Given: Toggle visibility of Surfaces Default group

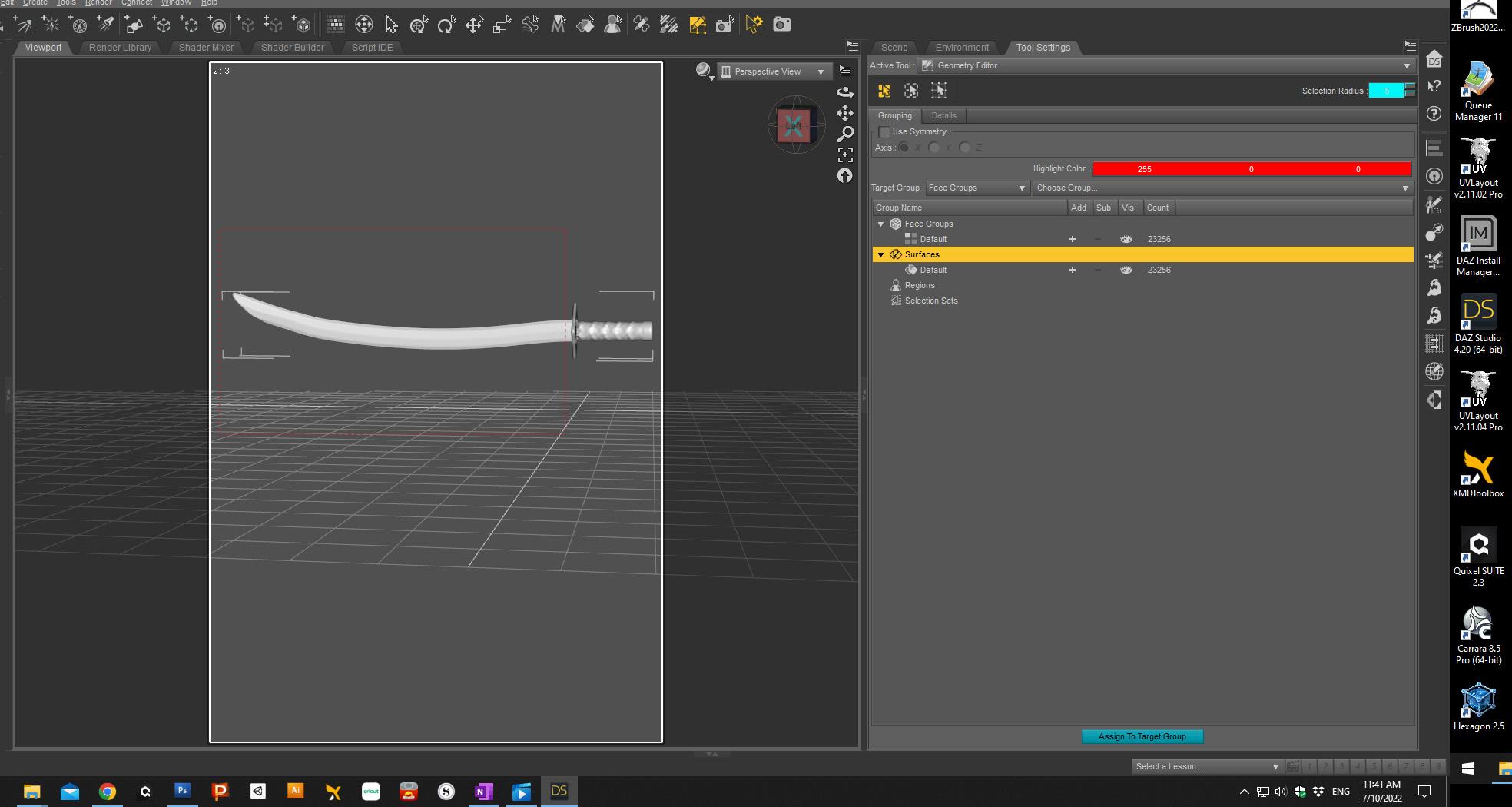Looking at the screenshot, I should 1126,270.
